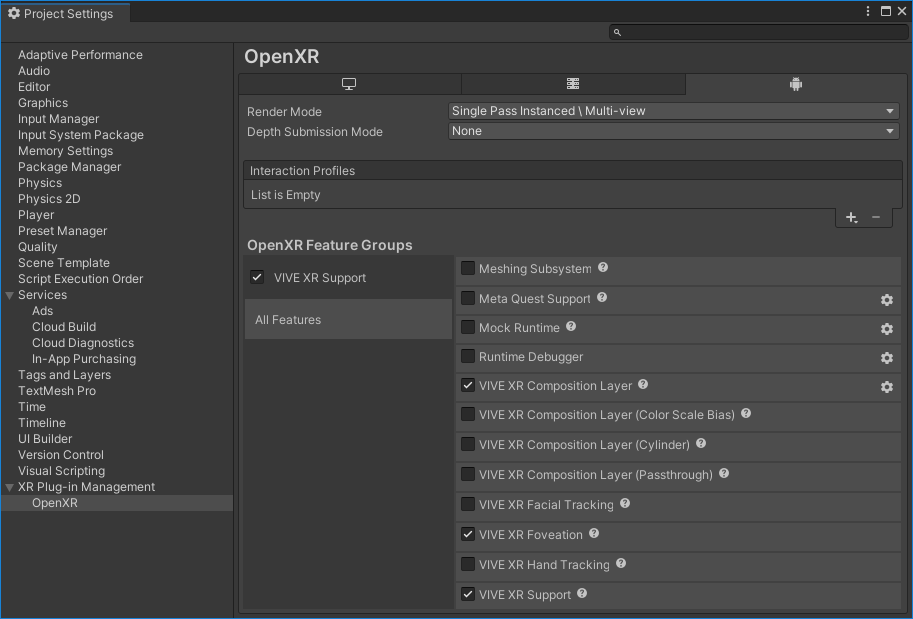Screen dimensions: 913x619
Task: Show help for VIVE XR Hand Tracking
Action: 621,563
